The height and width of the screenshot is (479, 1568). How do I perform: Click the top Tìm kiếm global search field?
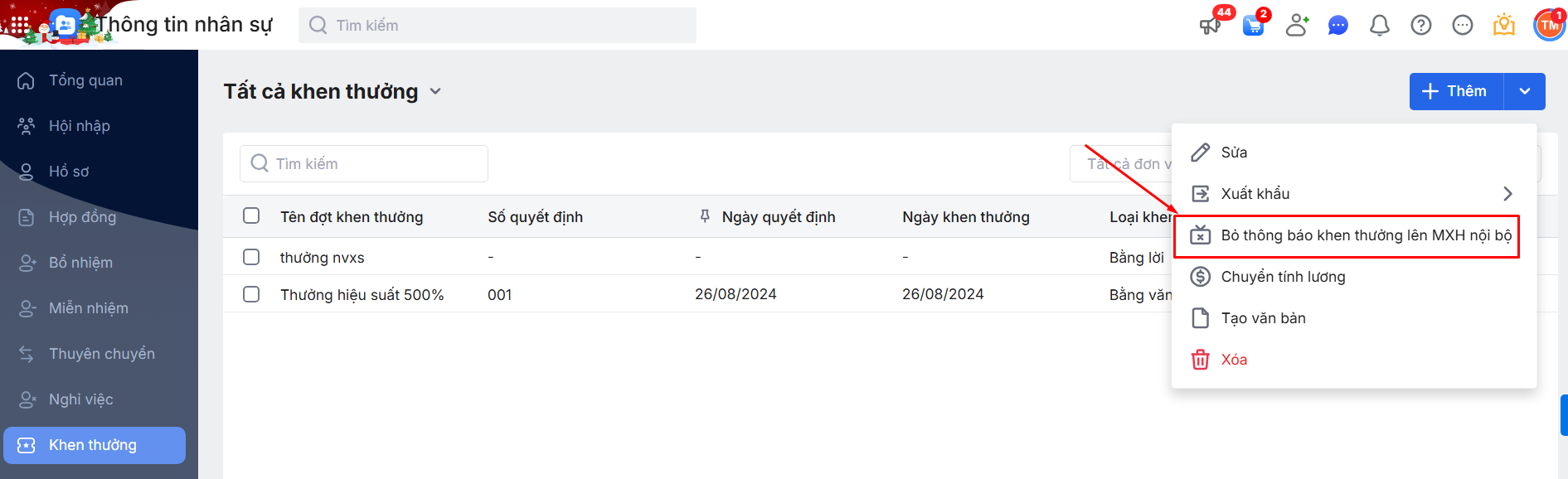tap(498, 26)
